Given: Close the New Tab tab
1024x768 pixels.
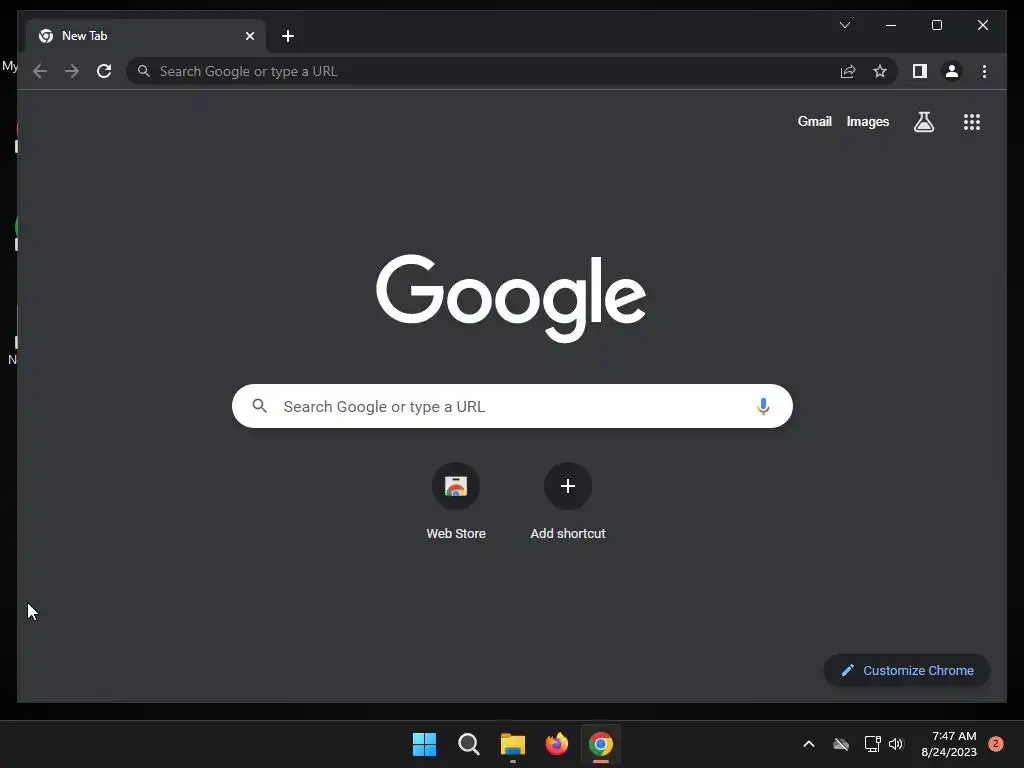Looking at the screenshot, I should (x=249, y=36).
